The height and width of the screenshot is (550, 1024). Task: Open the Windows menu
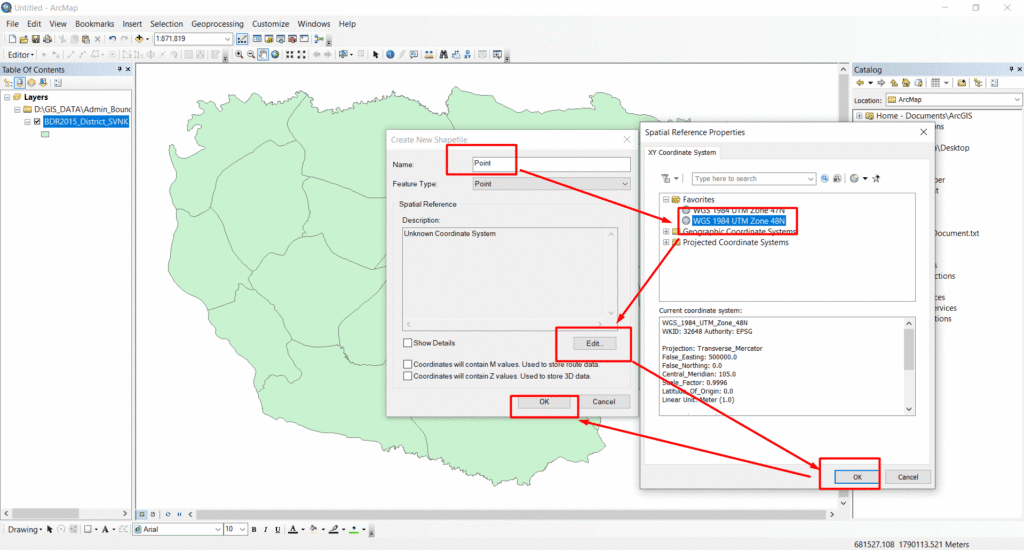pos(313,24)
